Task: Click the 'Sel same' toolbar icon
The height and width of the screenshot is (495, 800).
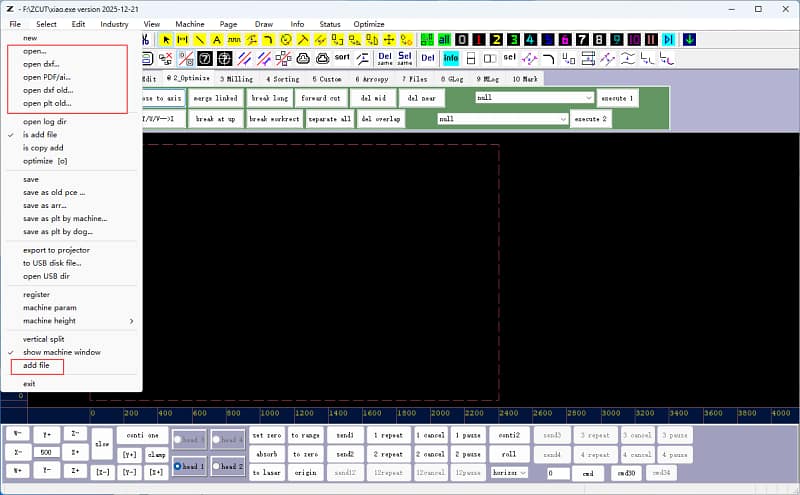Action: tap(405, 59)
